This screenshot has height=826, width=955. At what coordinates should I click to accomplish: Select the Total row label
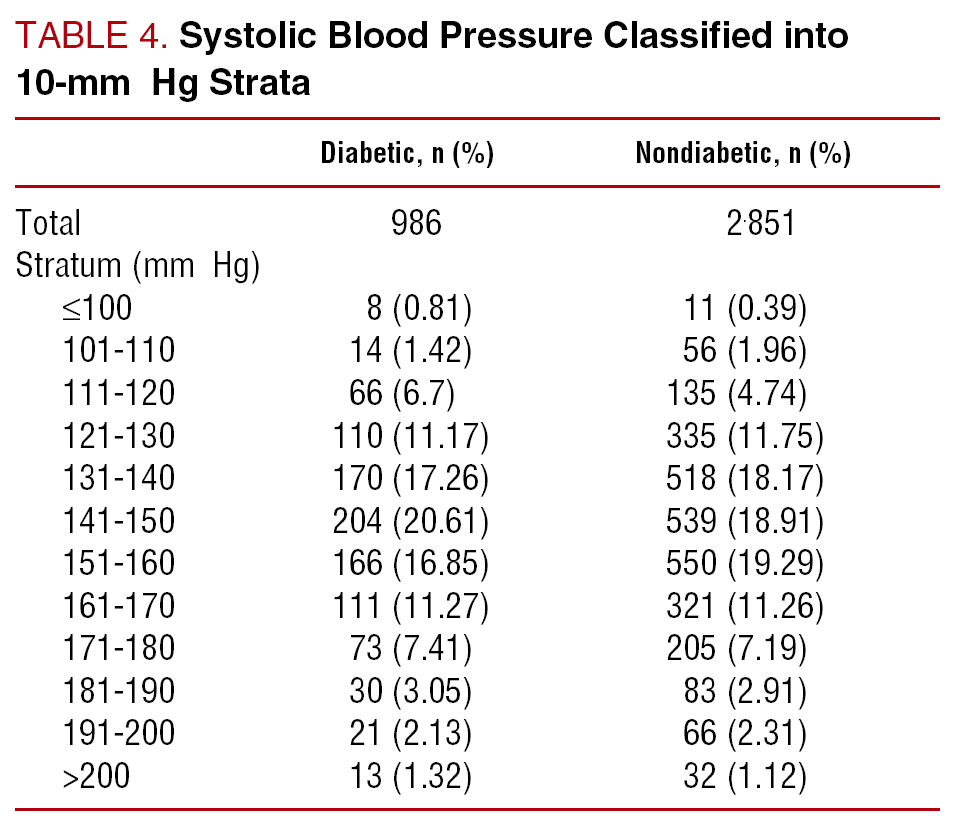point(49,222)
